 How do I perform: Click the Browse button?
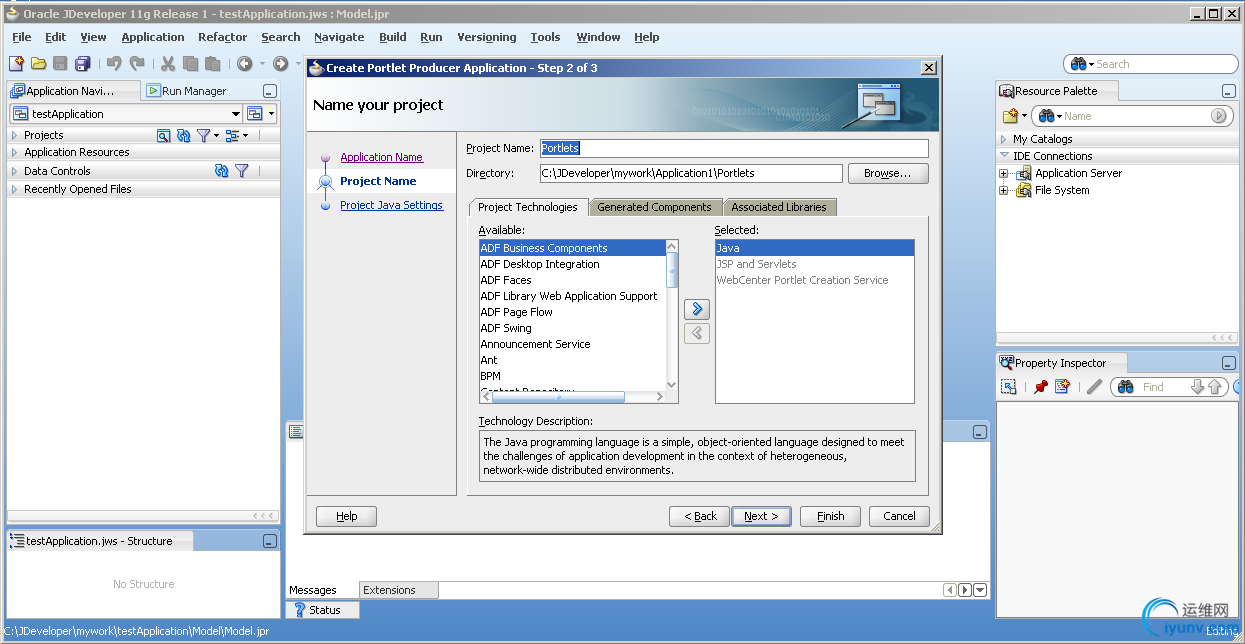[888, 173]
